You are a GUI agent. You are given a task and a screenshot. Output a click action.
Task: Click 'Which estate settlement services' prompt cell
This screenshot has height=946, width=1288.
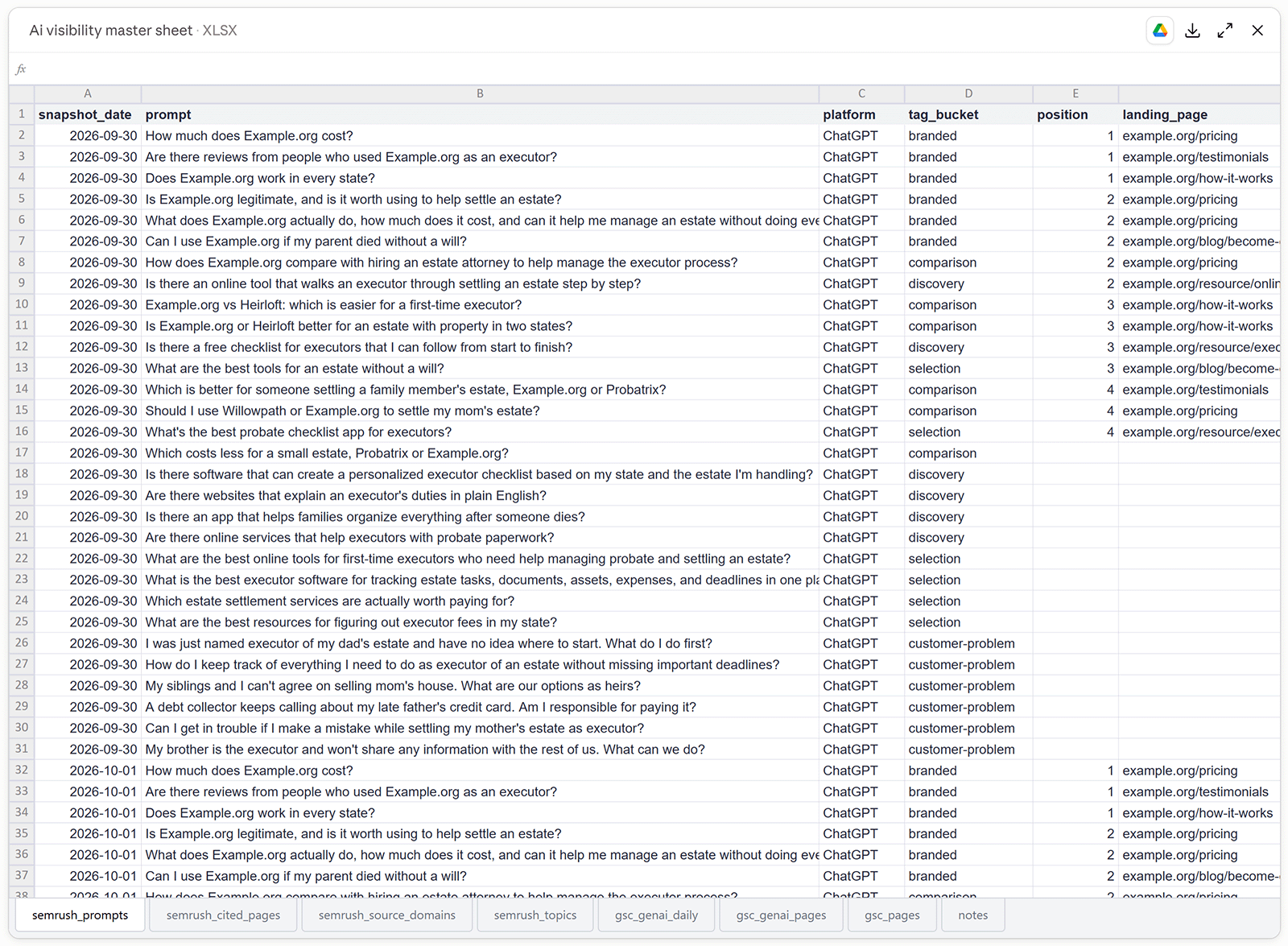point(480,601)
